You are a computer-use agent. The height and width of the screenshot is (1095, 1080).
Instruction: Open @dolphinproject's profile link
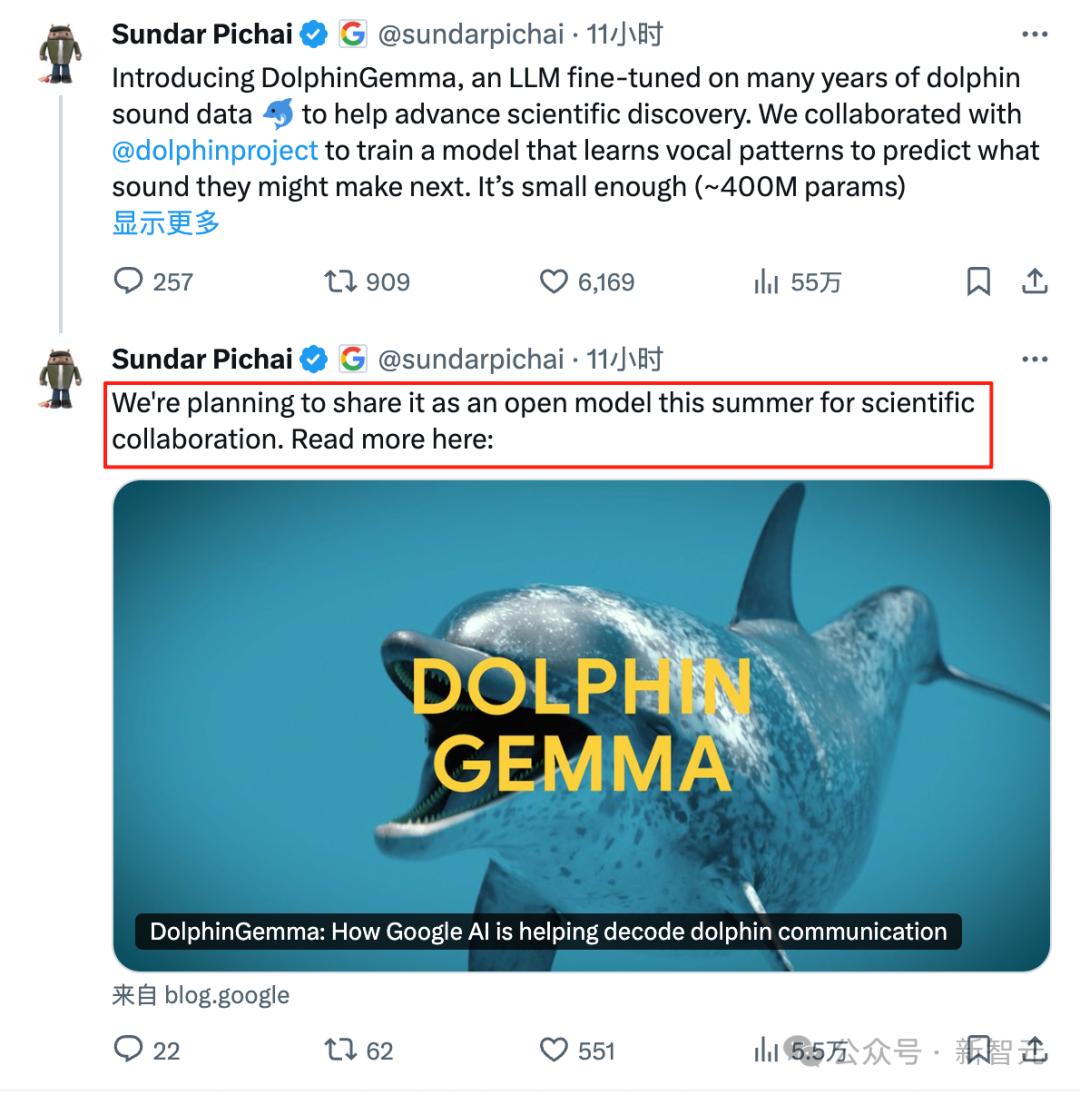[x=216, y=150]
